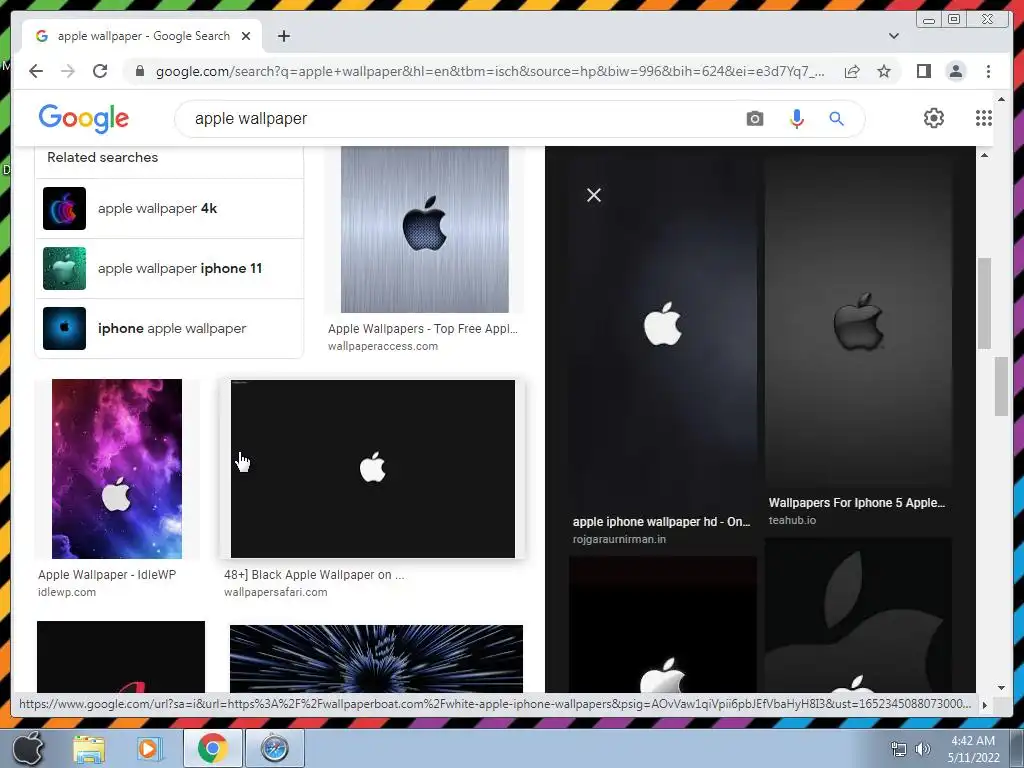Go back to the previous page

pos(36,71)
